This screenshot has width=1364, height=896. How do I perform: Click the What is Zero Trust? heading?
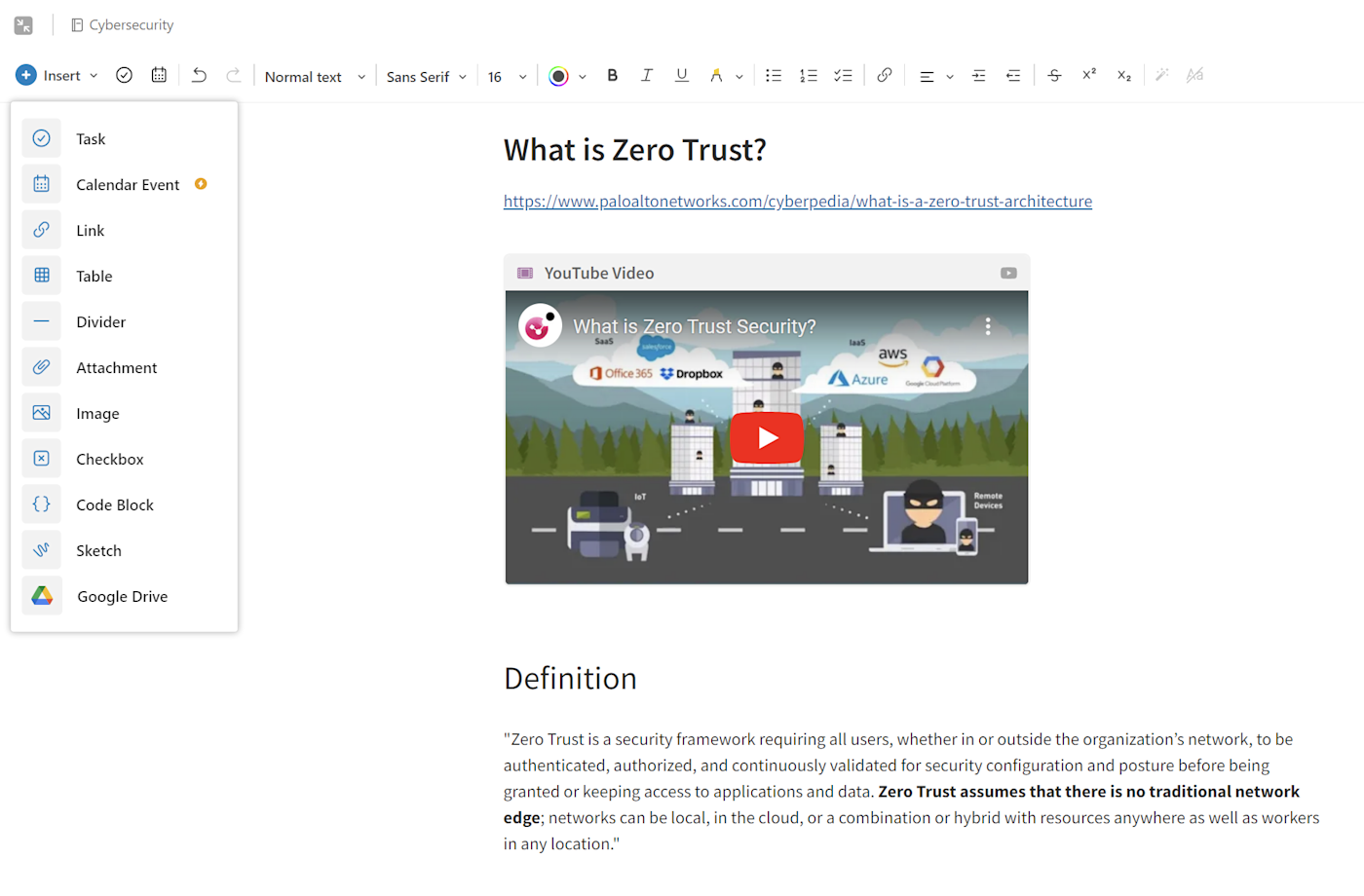(635, 150)
